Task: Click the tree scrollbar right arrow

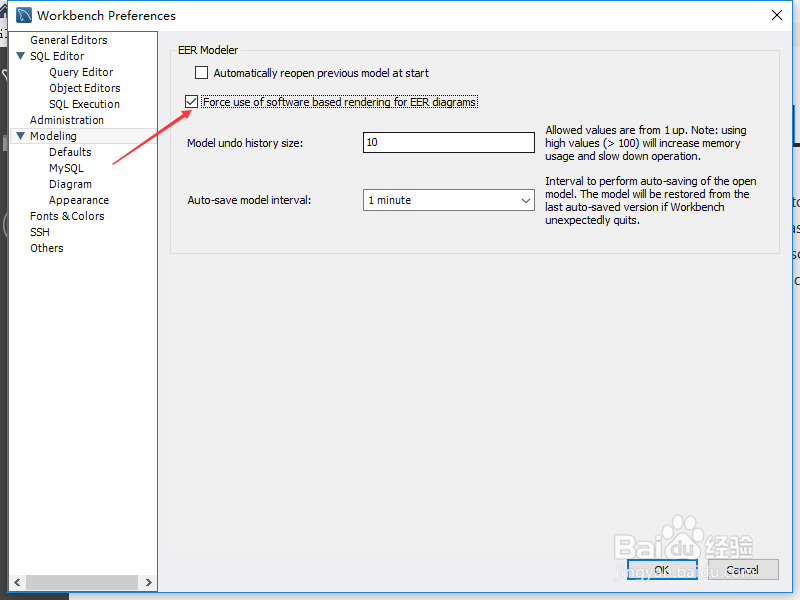Action: click(148, 582)
